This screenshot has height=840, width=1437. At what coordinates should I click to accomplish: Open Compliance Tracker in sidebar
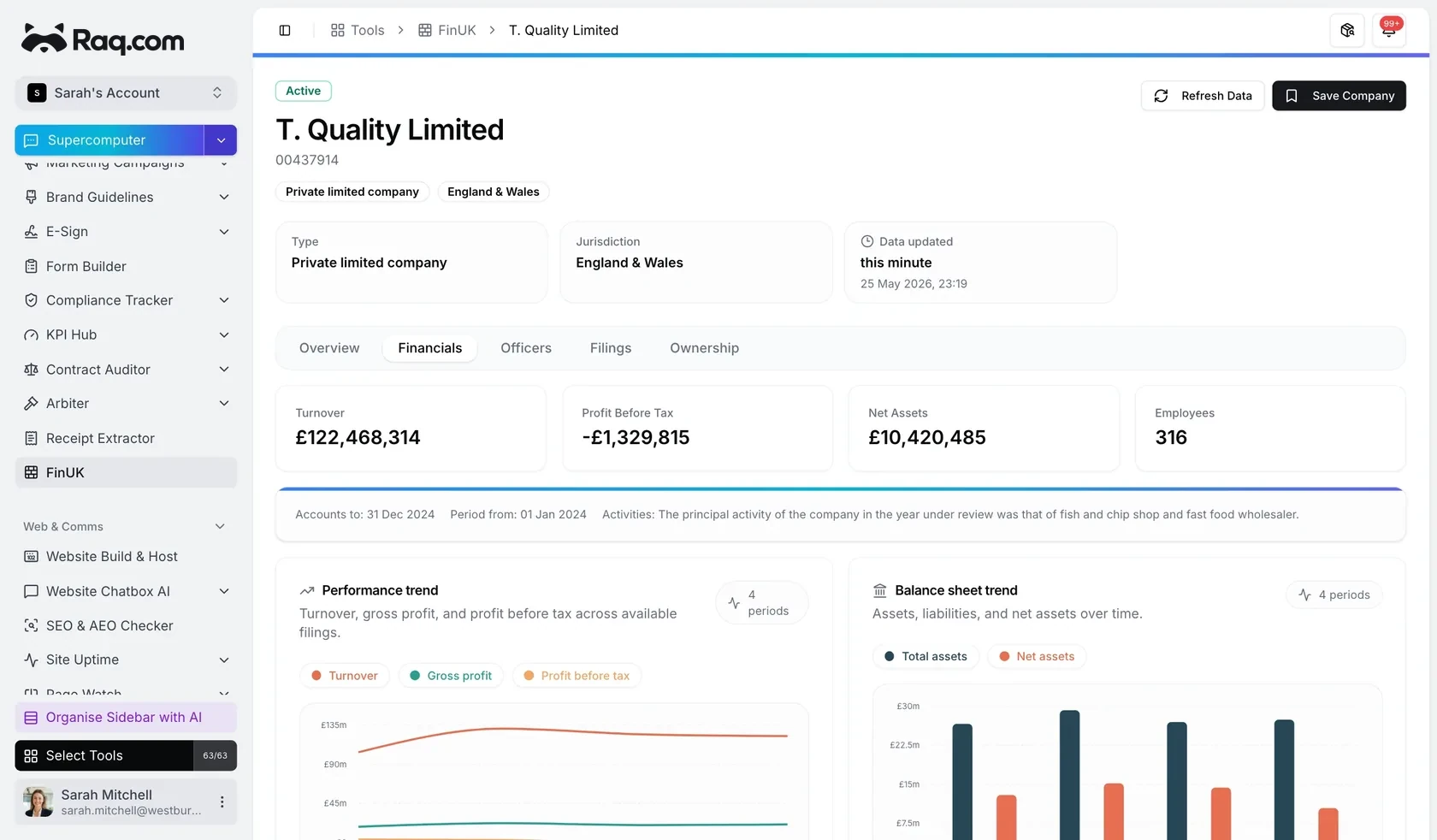click(126, 300)
